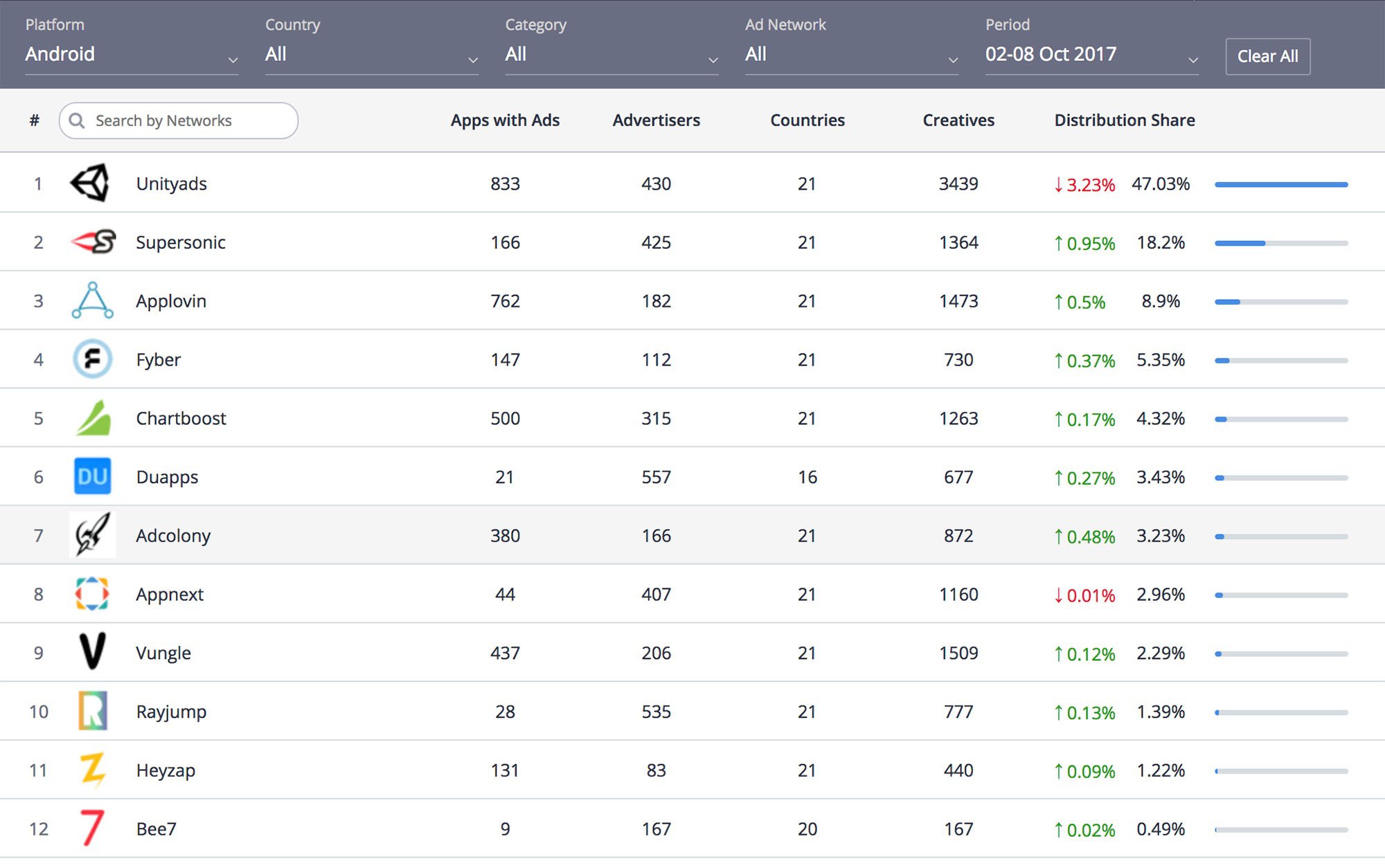Focus the Search by Networks field

179,120
